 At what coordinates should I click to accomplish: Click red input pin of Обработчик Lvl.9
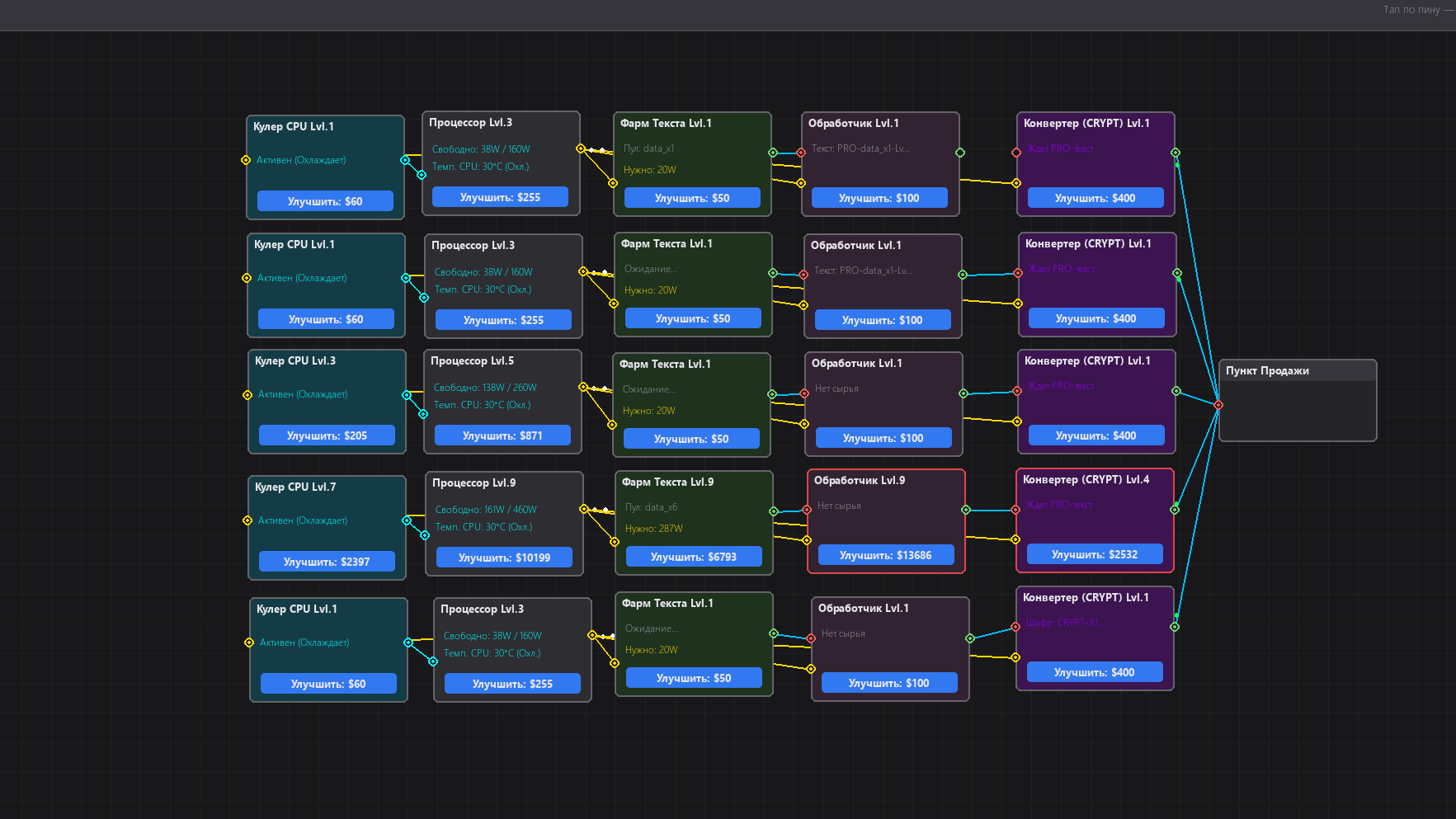click(807, 510)
